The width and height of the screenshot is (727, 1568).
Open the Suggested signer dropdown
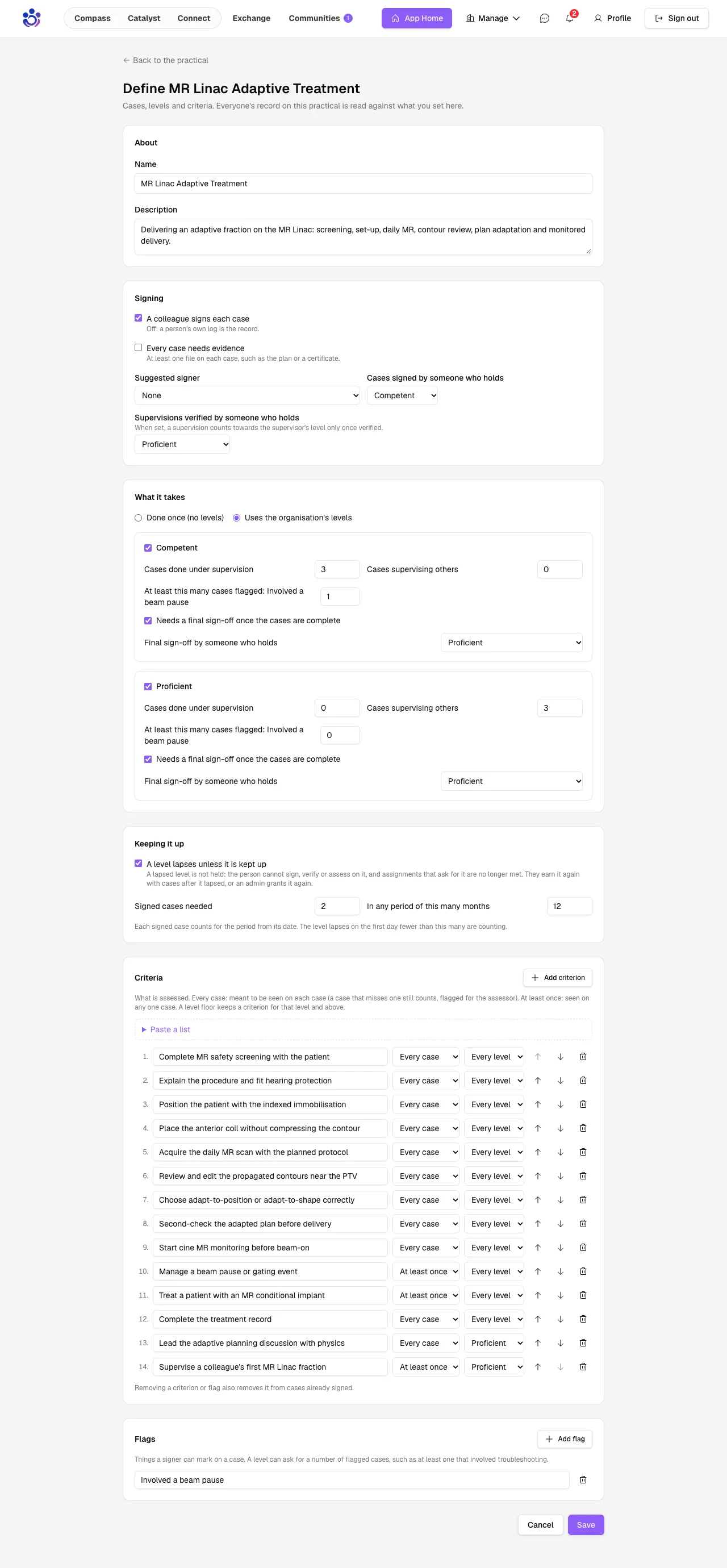coord(247,395)
